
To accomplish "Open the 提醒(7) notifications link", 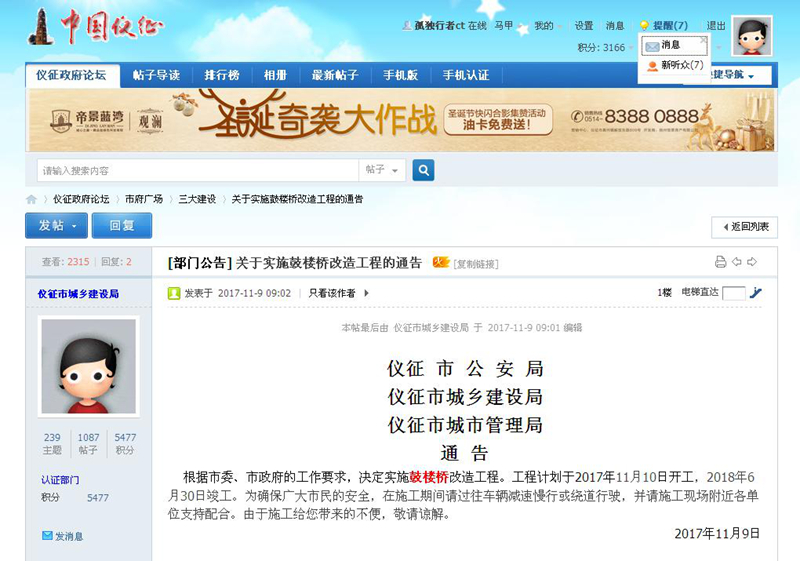I will 670,26.
